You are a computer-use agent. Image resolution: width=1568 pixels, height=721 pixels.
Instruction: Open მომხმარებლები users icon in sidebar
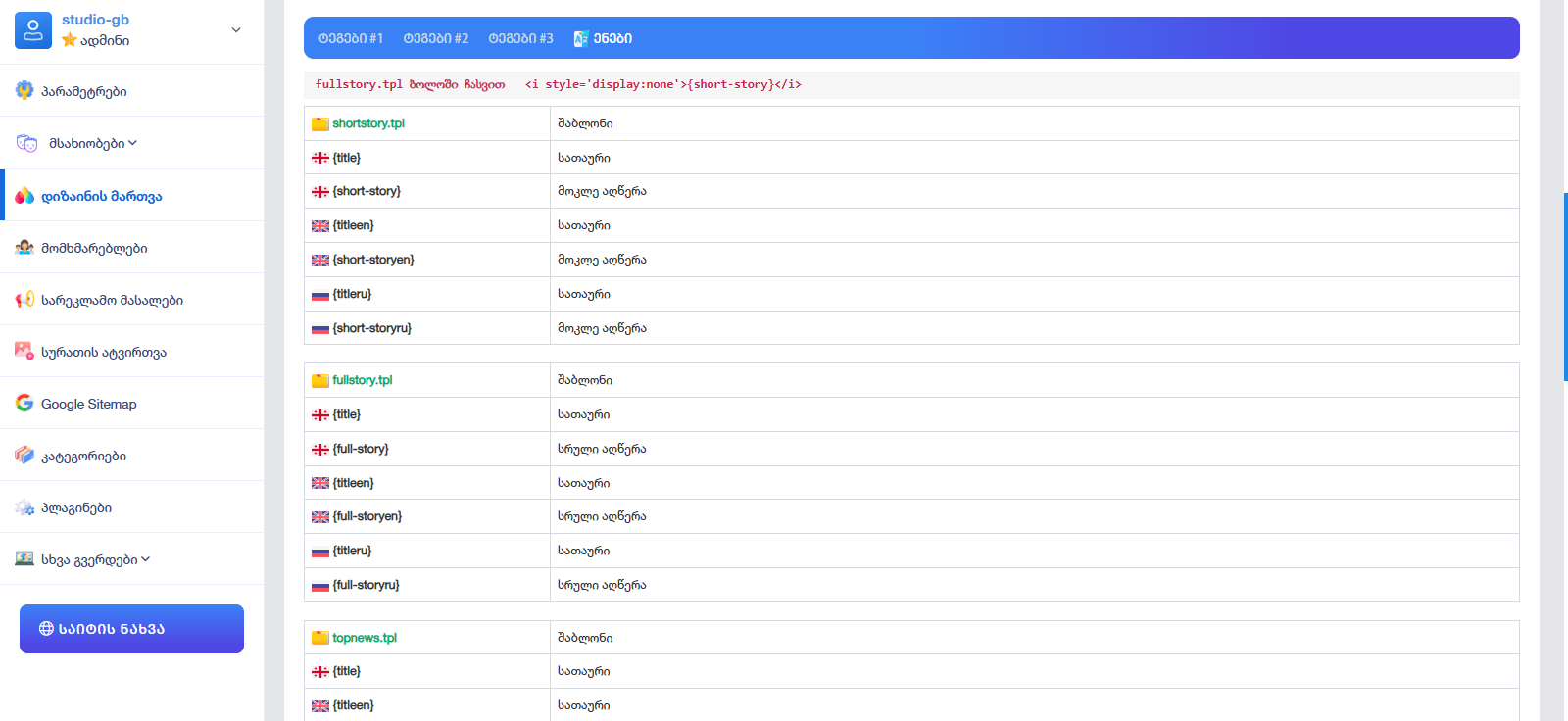24,248
